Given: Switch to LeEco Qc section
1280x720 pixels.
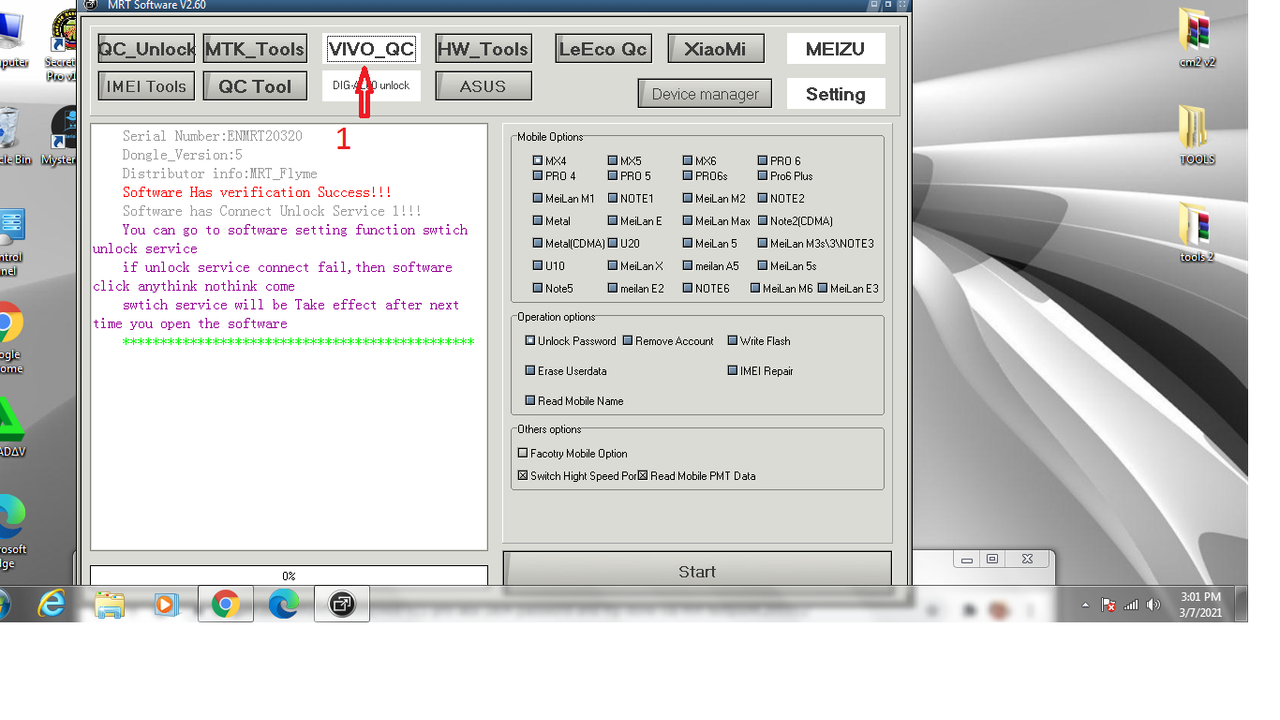Looking at the screenshot, I should click(603, 48).
